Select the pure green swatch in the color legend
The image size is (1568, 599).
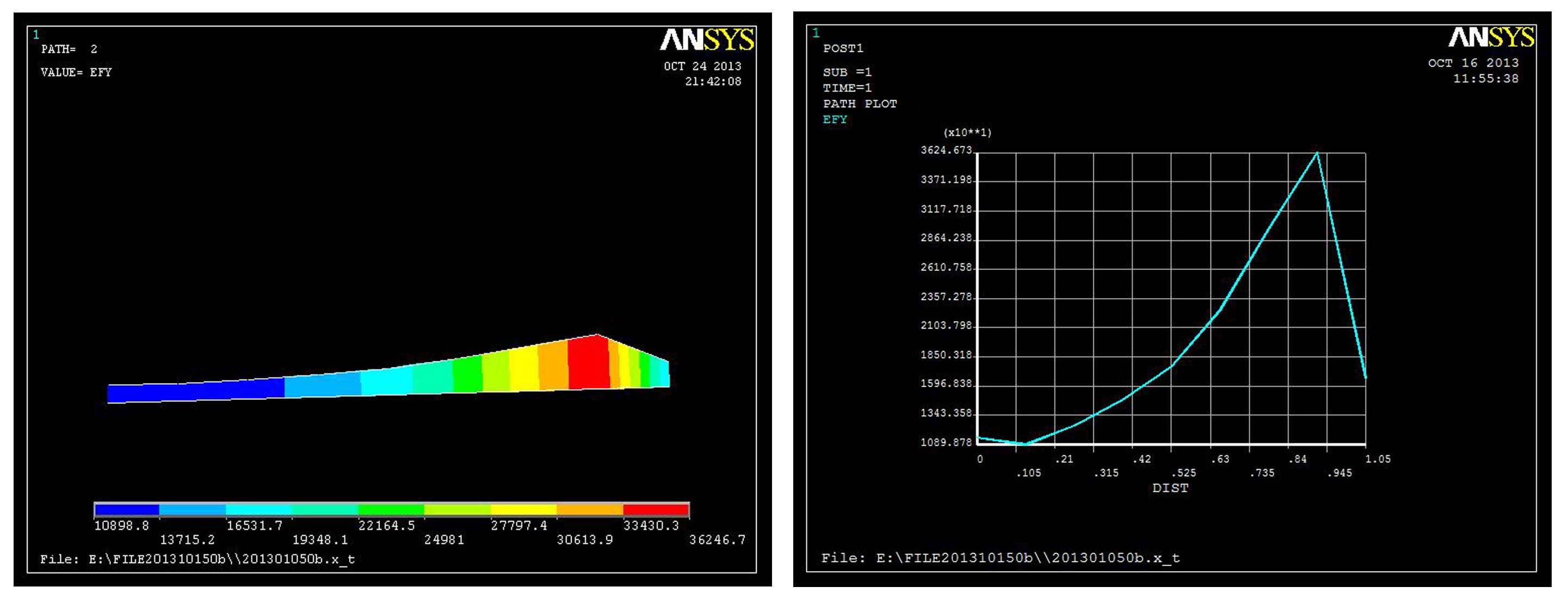391,510
